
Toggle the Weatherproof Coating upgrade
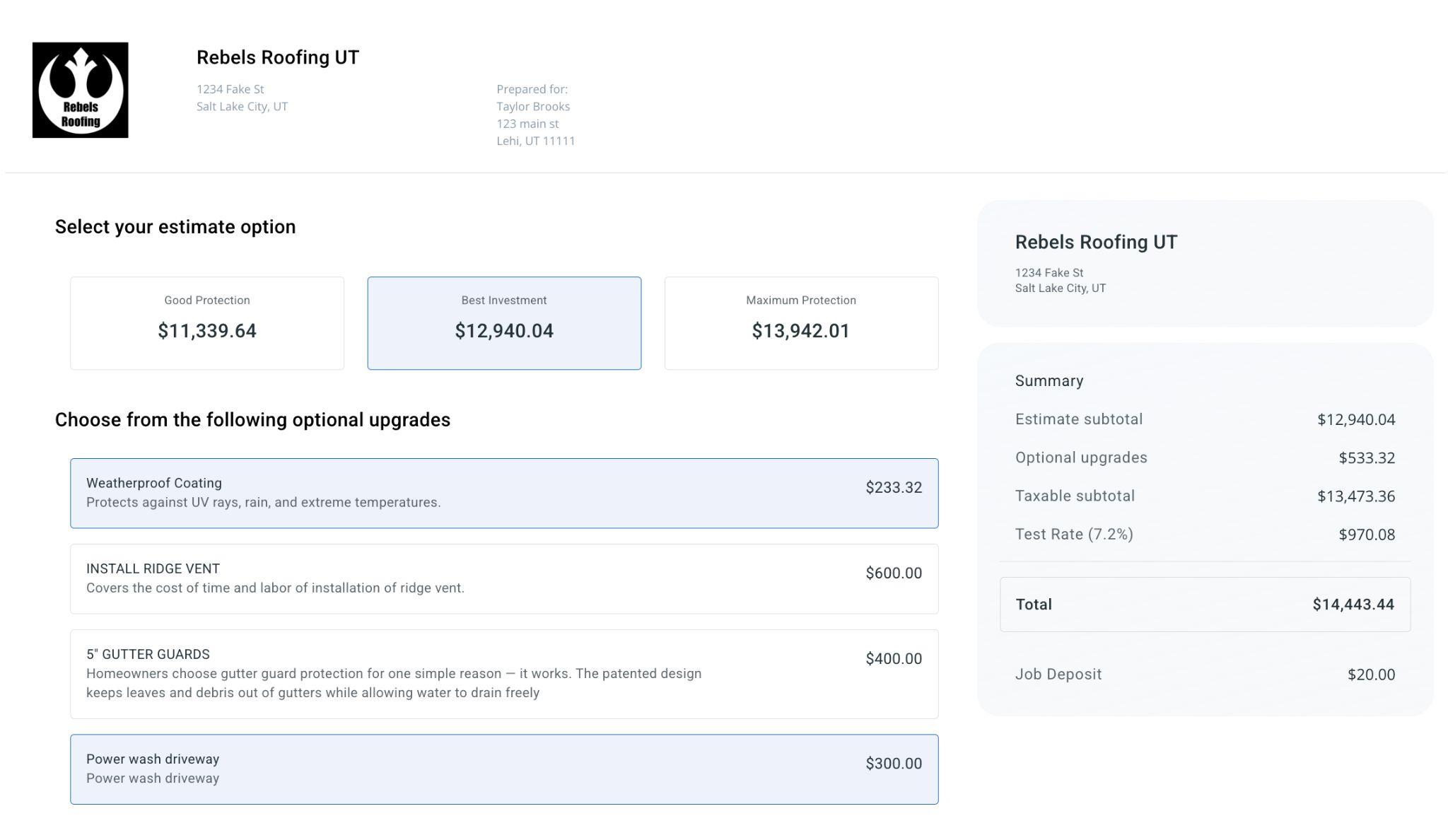[x=503, y=493]
